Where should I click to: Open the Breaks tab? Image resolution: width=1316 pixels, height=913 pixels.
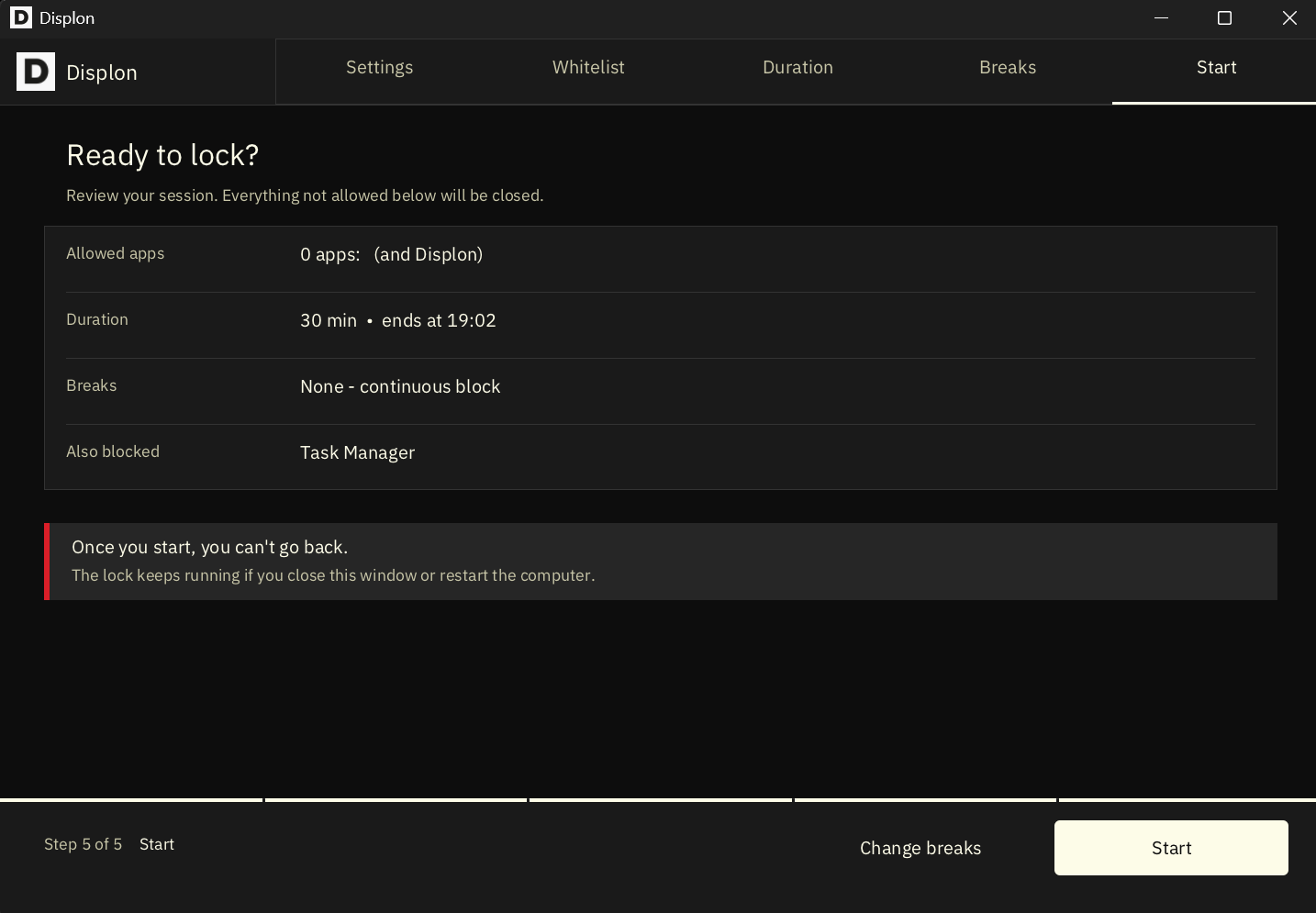[x=1008, y=67]
